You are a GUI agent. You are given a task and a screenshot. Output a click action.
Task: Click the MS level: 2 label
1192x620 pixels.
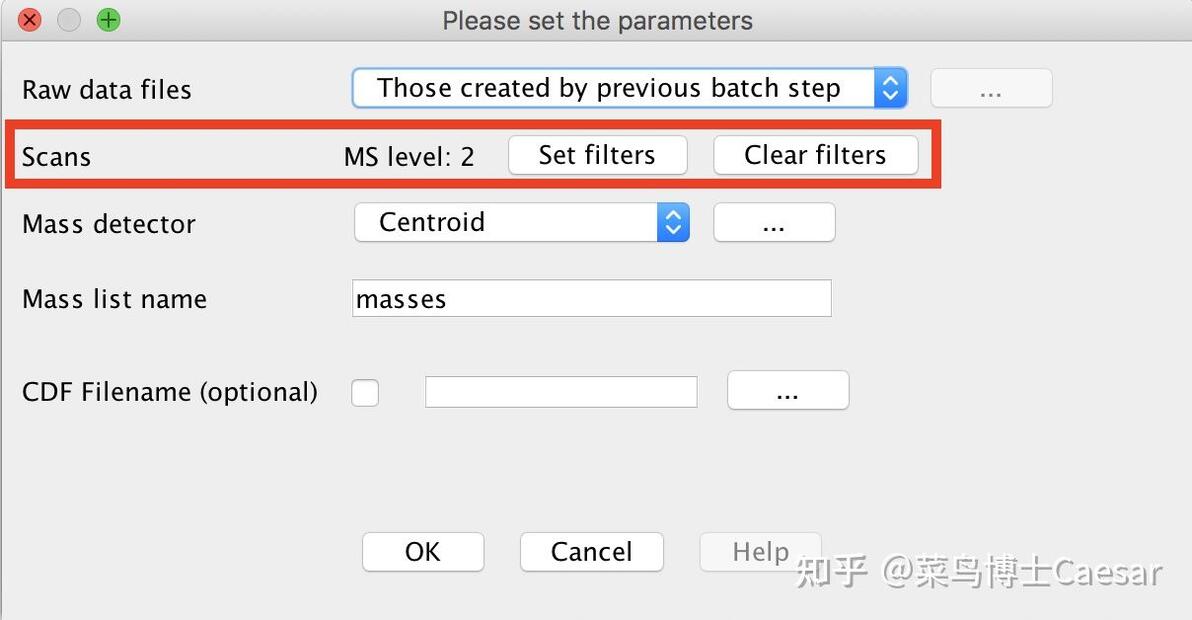tap(409, 157)
